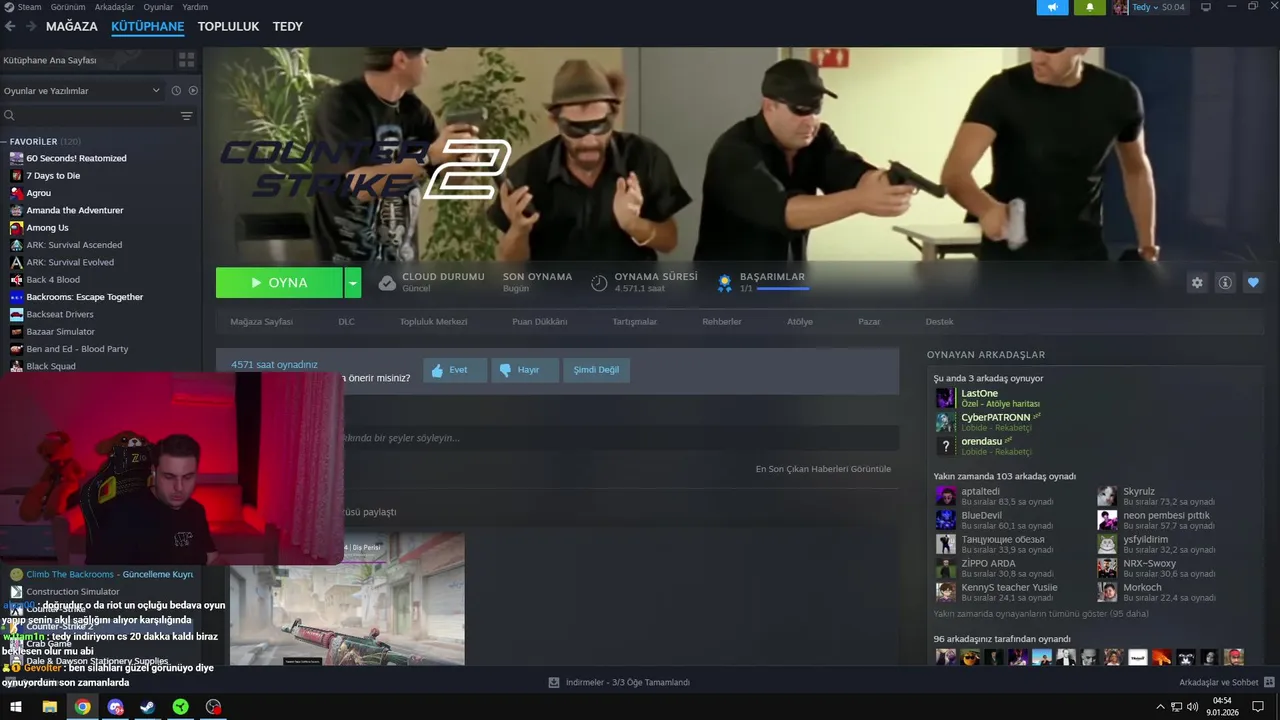Viewport: 1280px width, 720px height.
Task: Enter Big Picture mode via monitor icon
Action: [1206, 7]
